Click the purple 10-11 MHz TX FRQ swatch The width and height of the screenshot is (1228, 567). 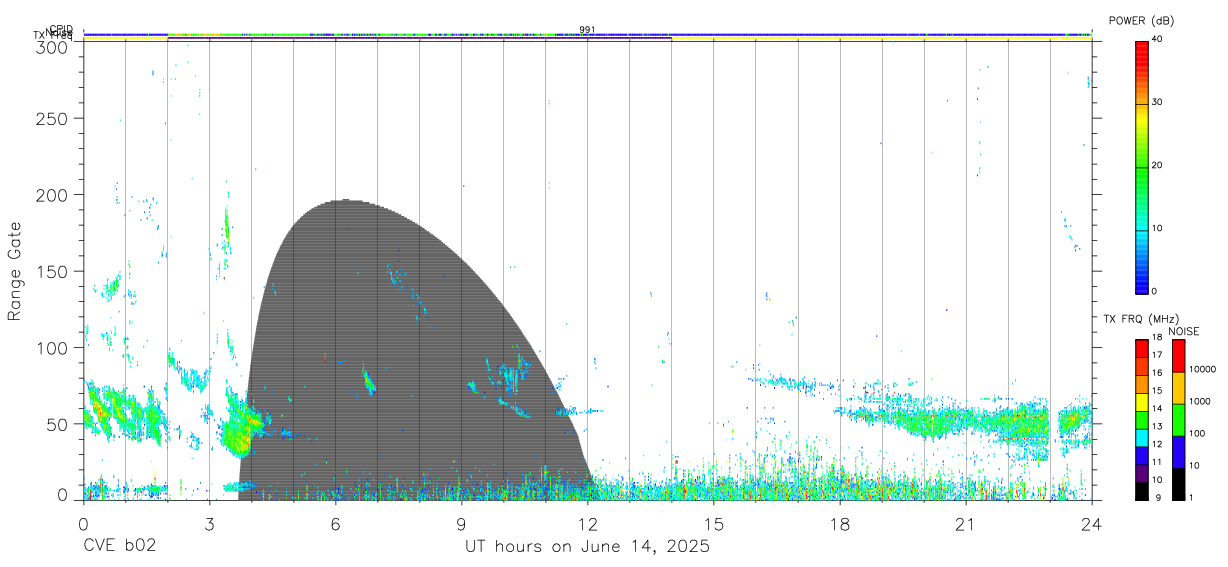tap(1141, 473)
